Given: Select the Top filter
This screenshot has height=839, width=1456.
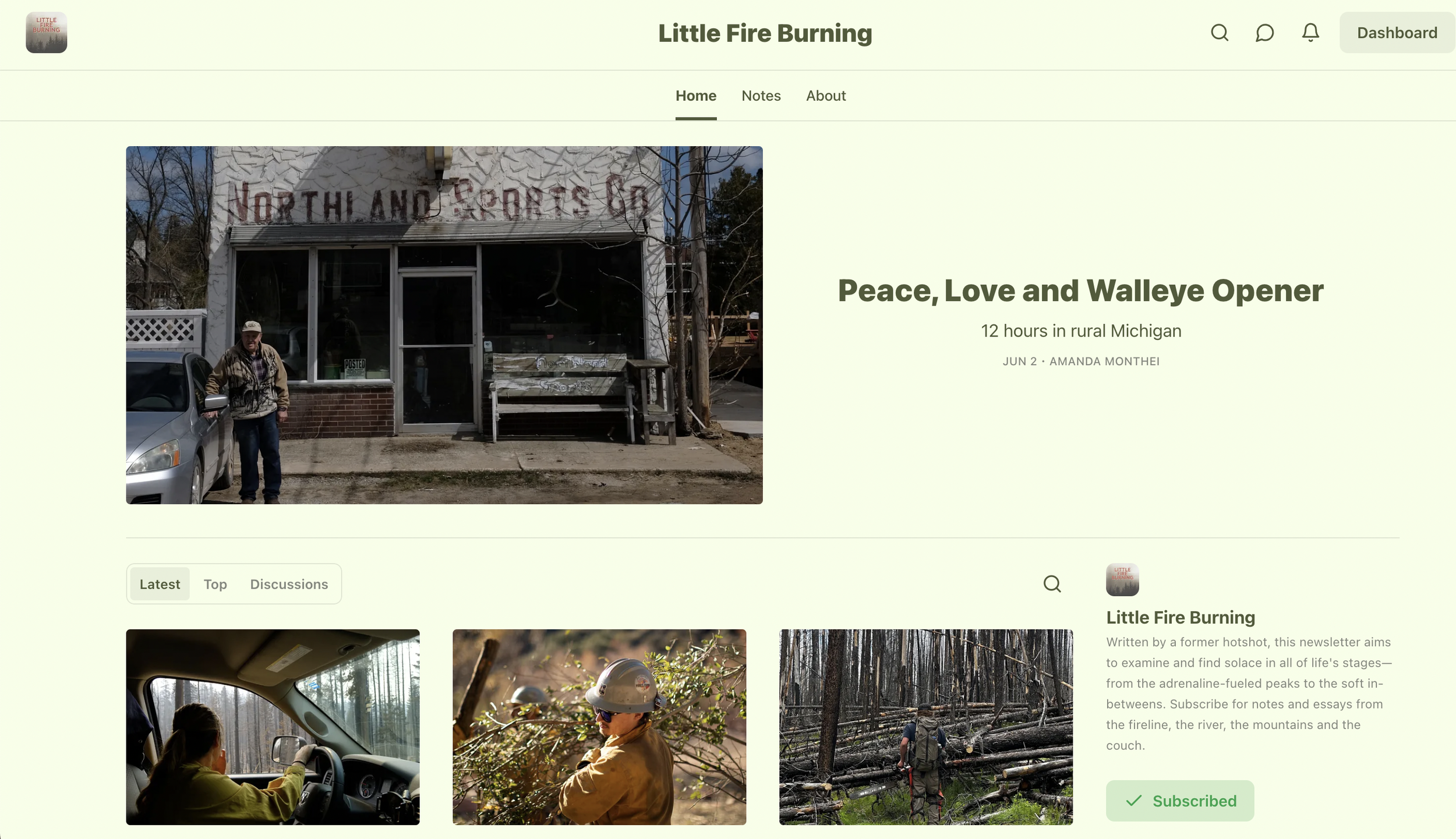Looking at the screenshot, I should click(x=215, y=584).
